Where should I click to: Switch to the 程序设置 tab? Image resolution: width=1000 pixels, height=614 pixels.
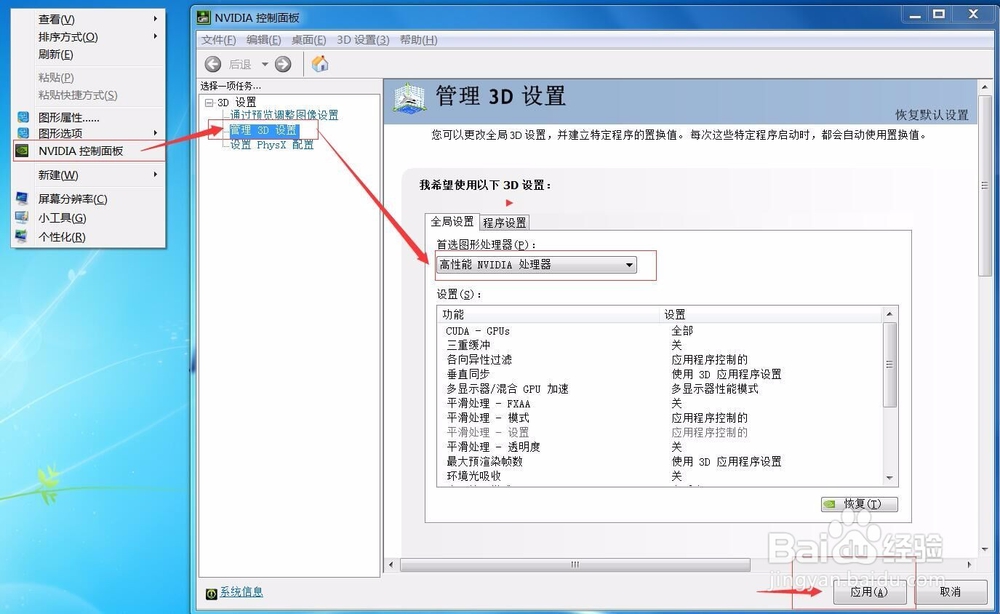click(504, 223)
